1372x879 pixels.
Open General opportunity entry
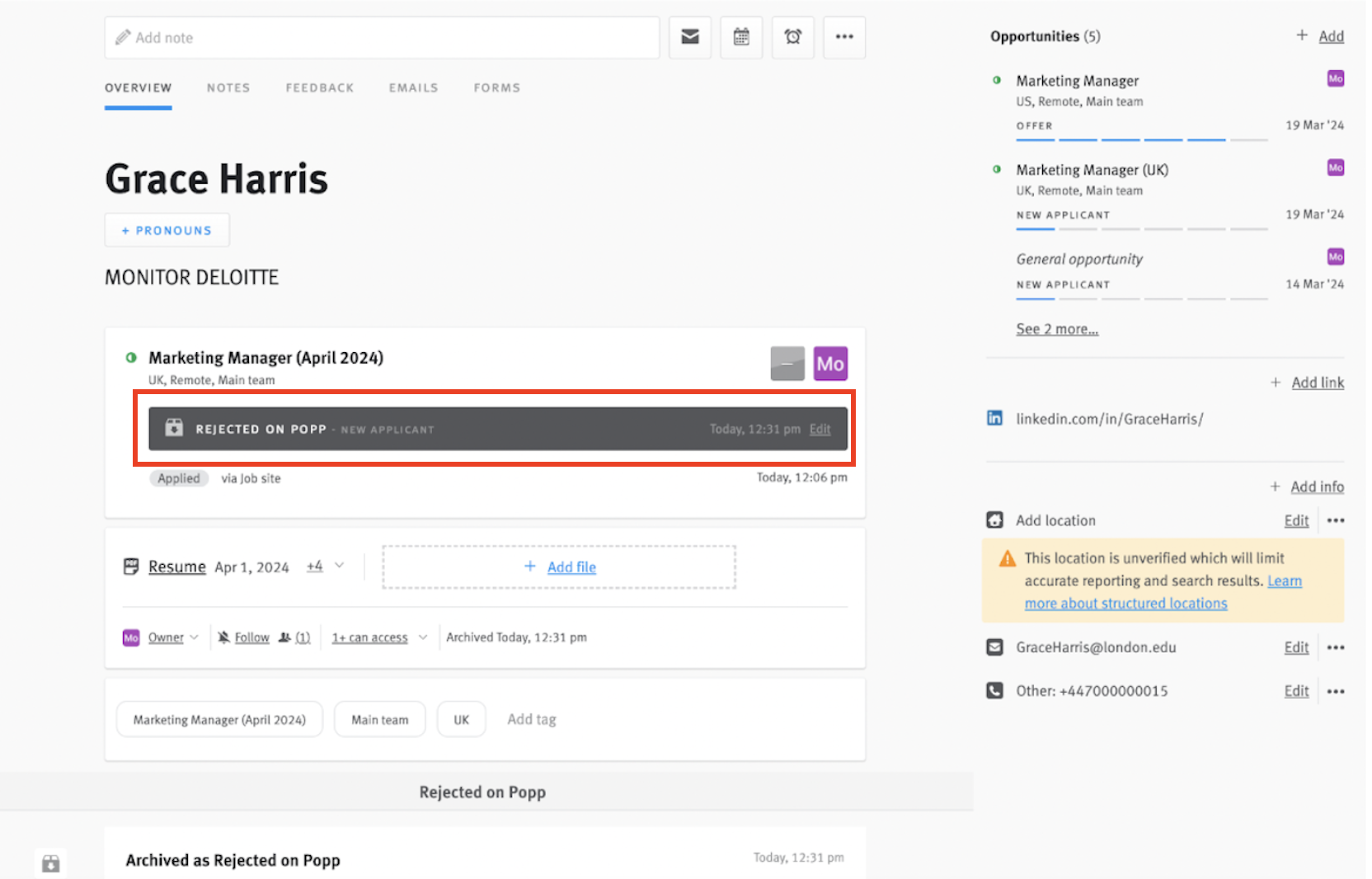1079,258
